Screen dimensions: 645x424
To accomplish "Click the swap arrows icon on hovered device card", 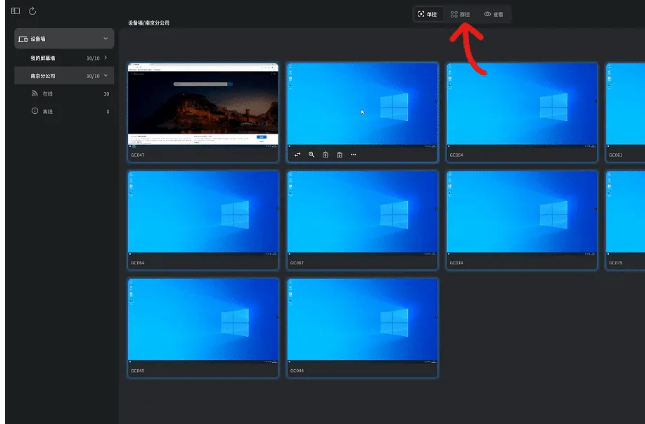I will click(297, 155).
